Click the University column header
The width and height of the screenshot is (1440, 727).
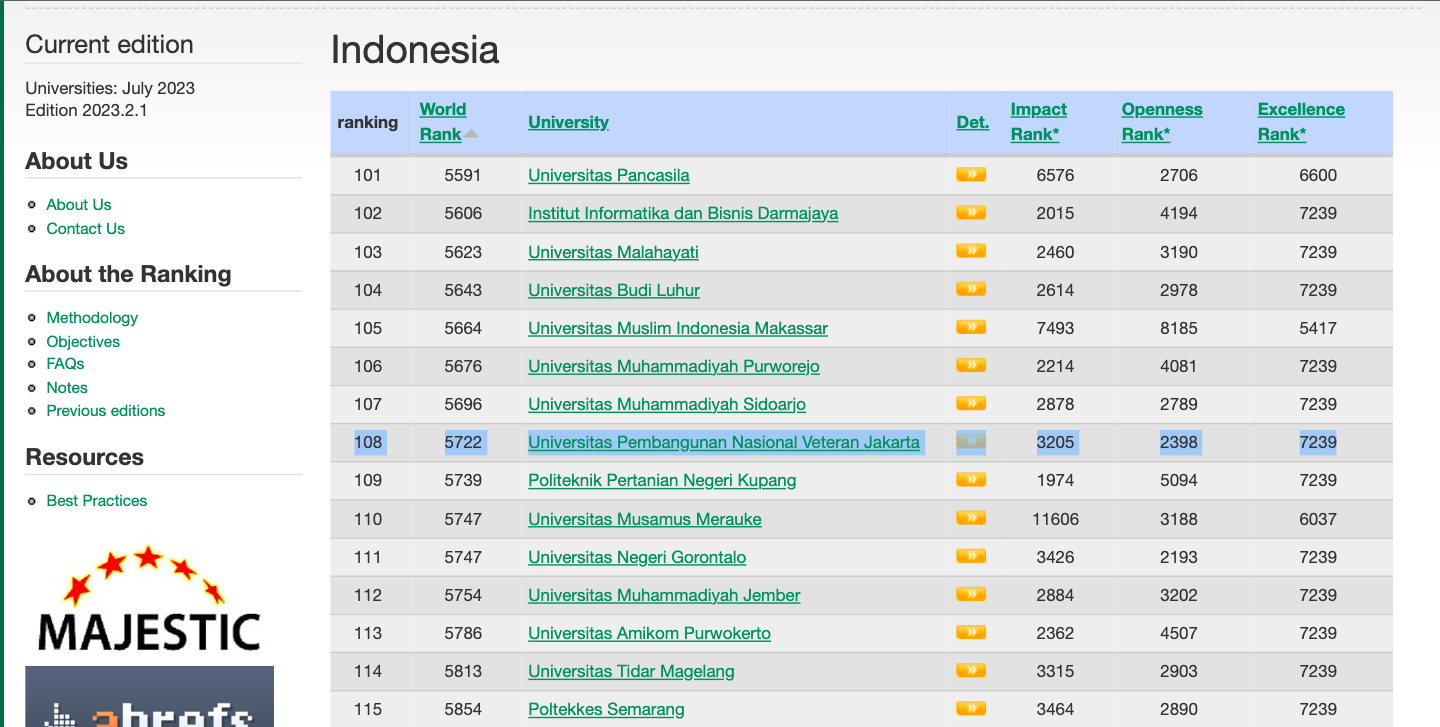(568, 122)
